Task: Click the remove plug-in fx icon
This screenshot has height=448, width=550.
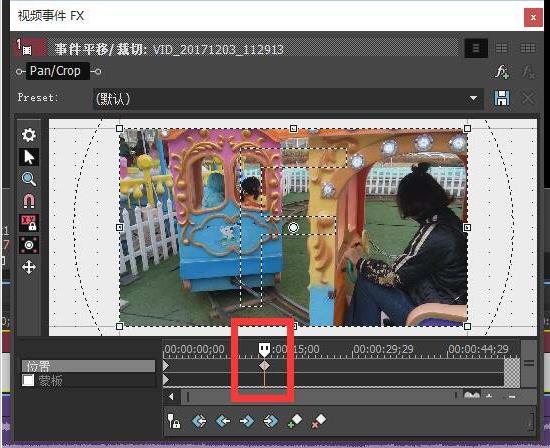Action: pos(528,72)
